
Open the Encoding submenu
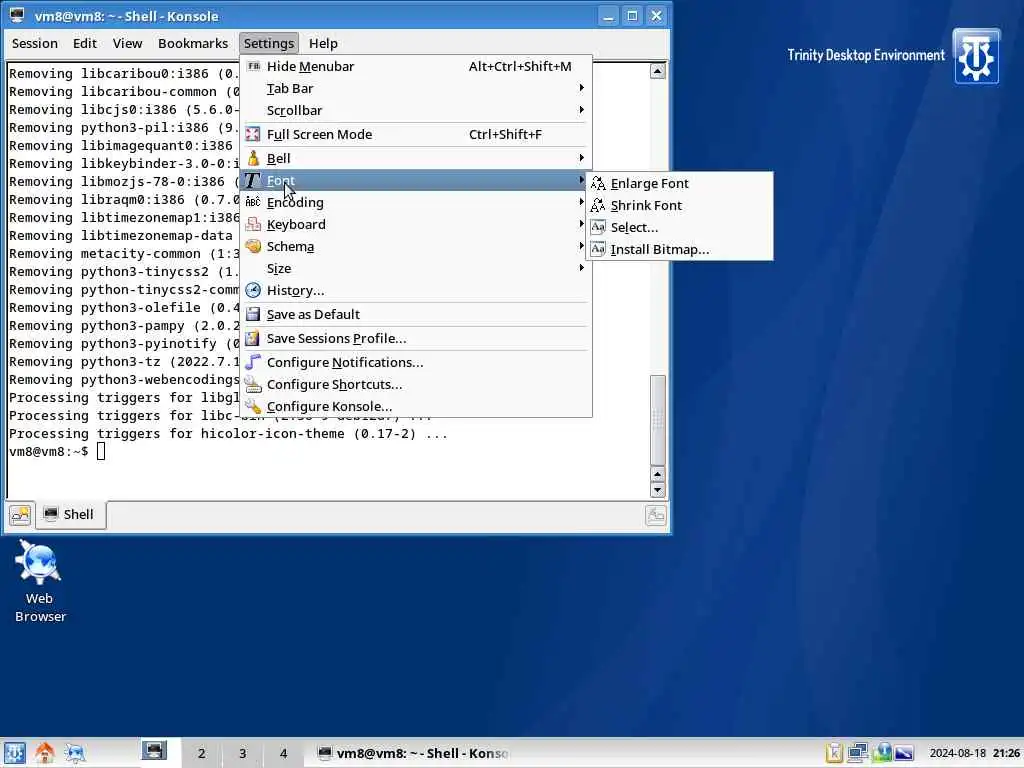point(417,202)
